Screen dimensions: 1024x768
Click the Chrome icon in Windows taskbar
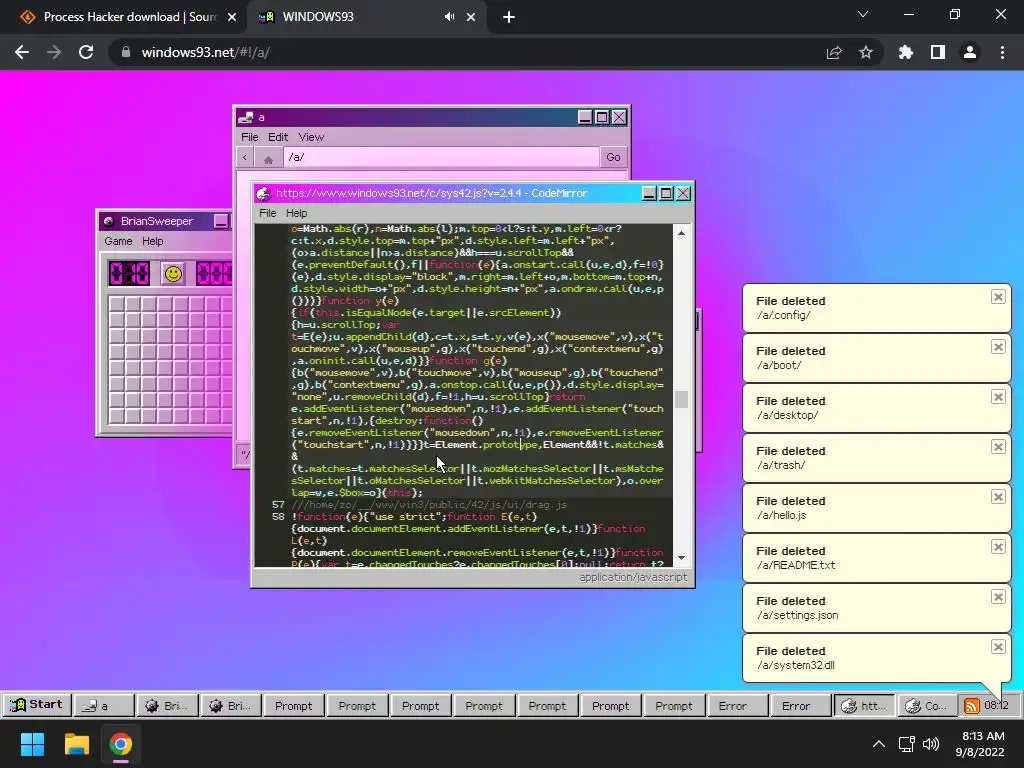[121, 744]
